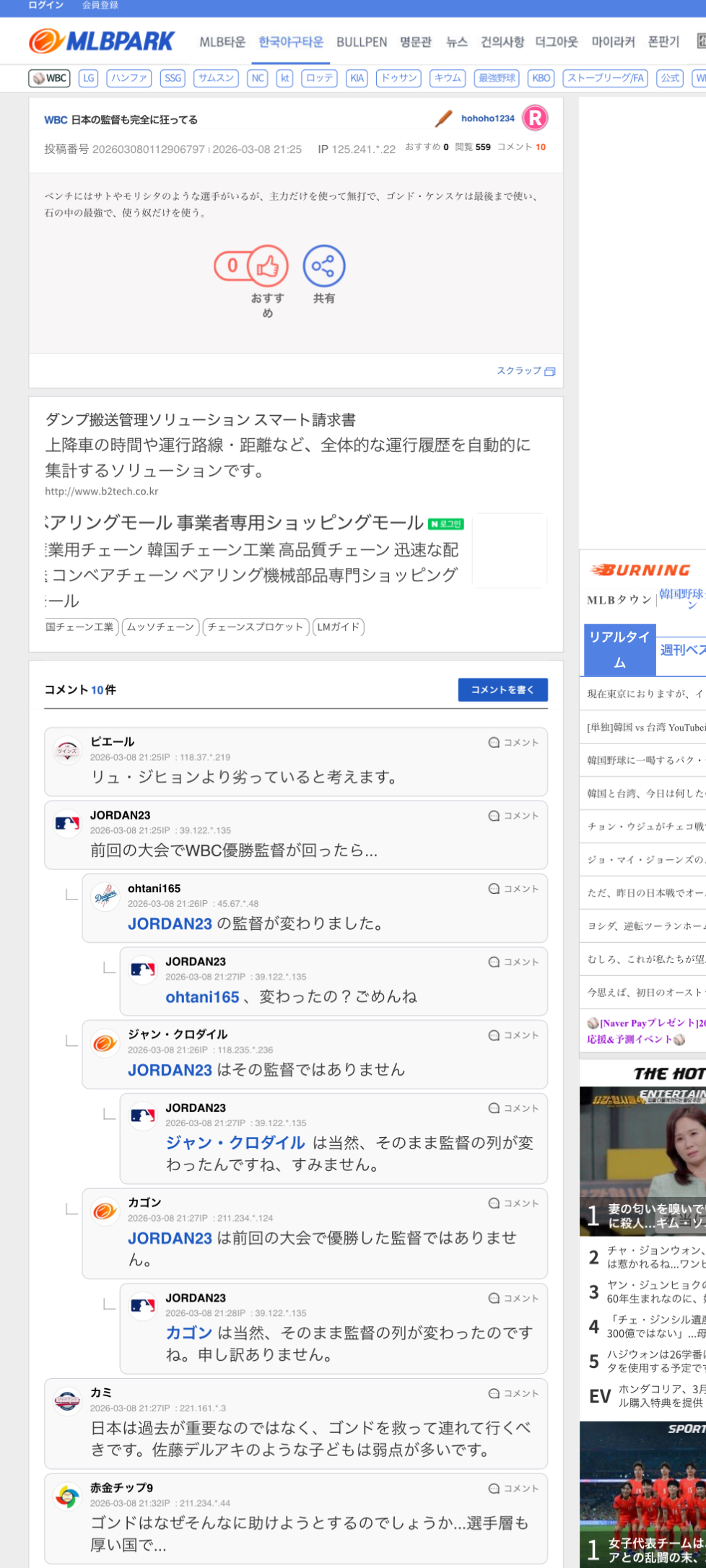Click the circular share icon
The width and height of the screenshot is (706, 1568).
tap(323, 266)
